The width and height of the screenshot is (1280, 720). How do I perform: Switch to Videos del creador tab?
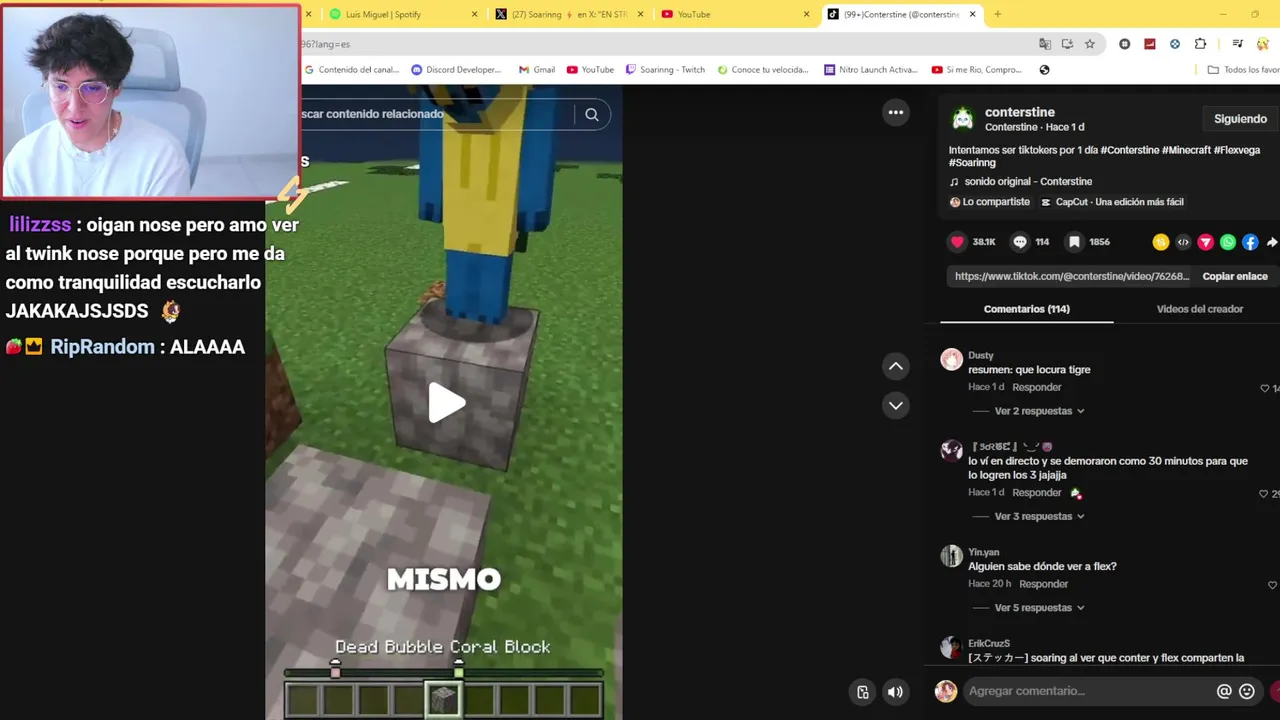[x=1199, y=309]
